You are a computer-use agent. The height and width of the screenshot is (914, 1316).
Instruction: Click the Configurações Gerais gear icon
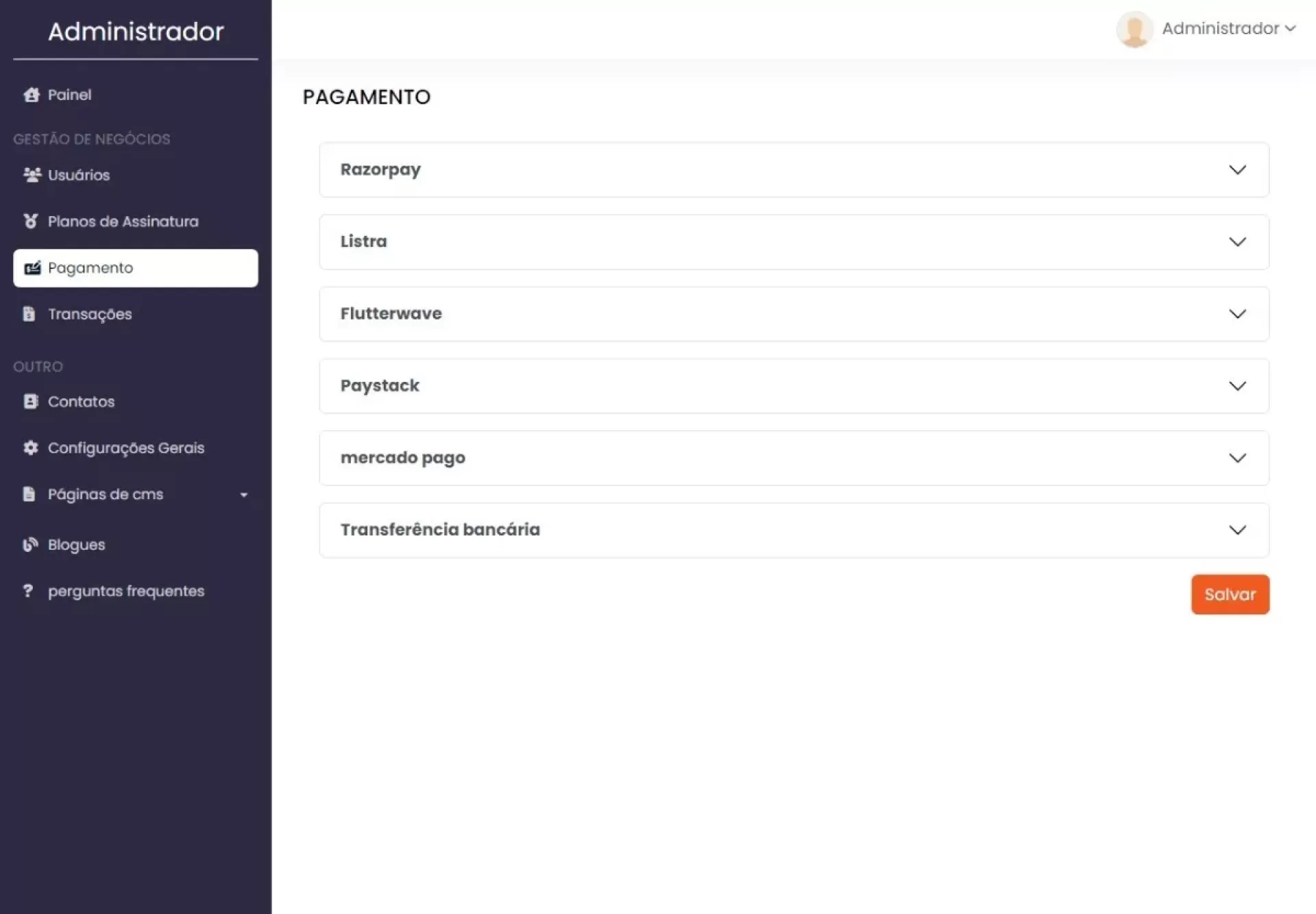point(30,448)
